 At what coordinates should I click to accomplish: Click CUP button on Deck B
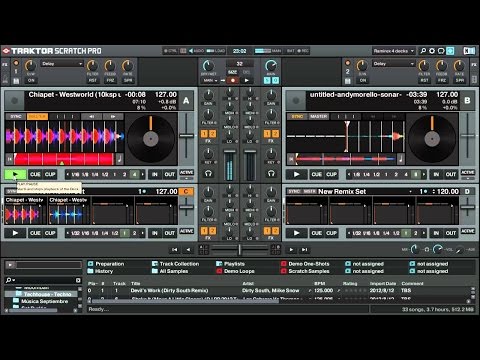click(x=331, y=174)
